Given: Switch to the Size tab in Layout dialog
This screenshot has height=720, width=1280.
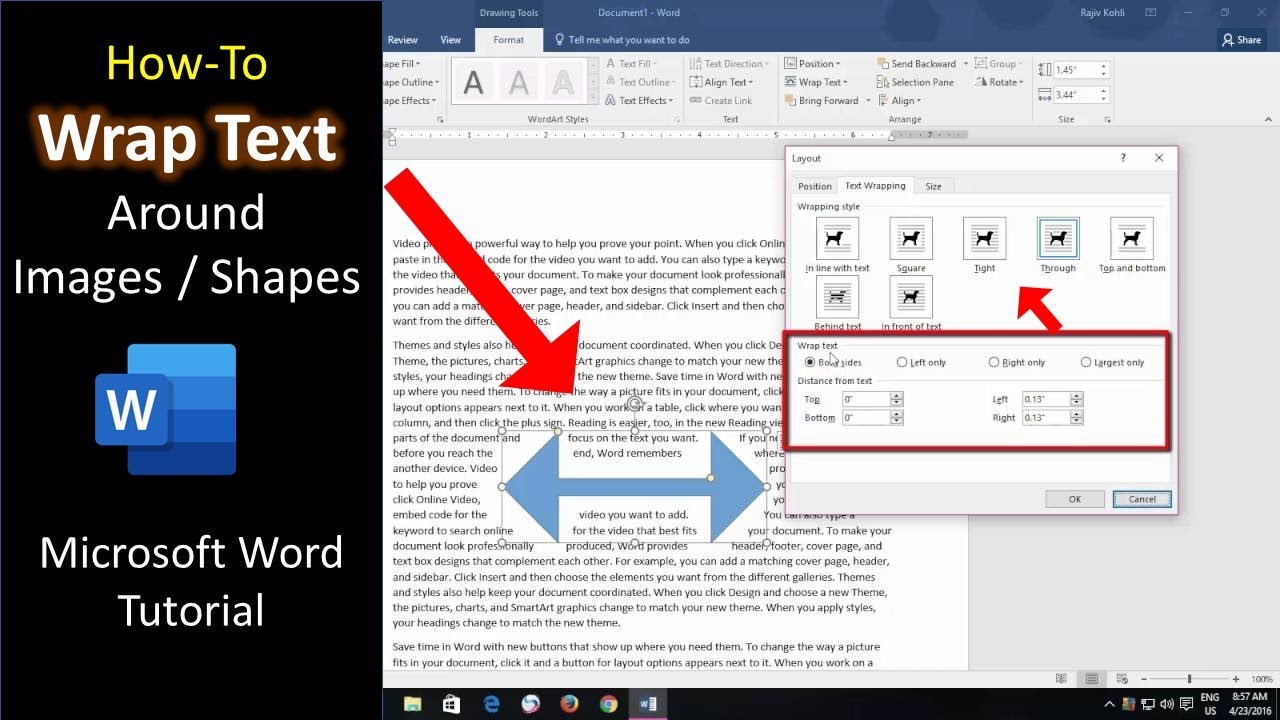Looking at the screenshot, I should [x=933, y=186].
